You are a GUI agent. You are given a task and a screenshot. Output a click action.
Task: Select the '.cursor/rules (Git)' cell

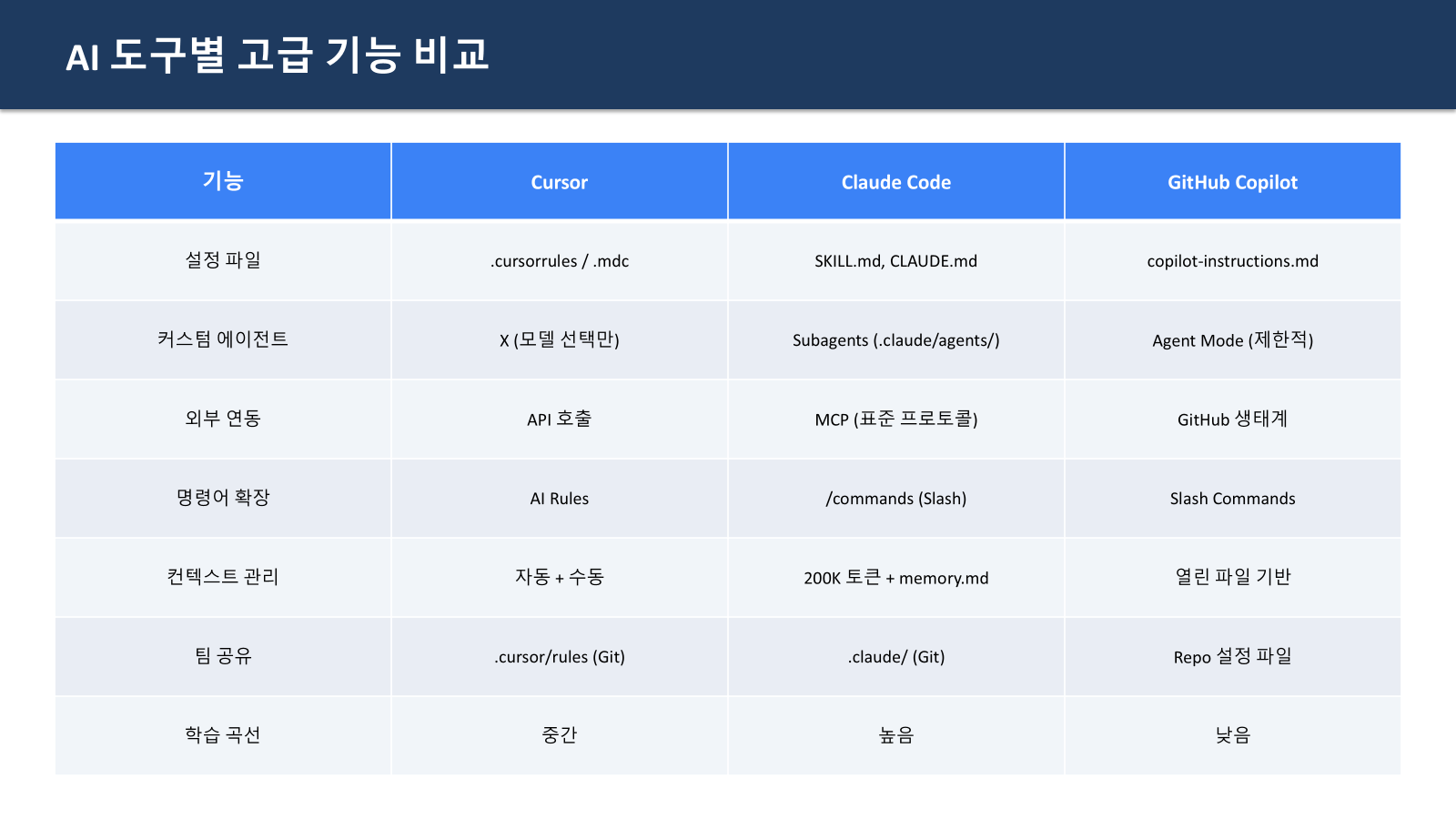tap(560, 656)
